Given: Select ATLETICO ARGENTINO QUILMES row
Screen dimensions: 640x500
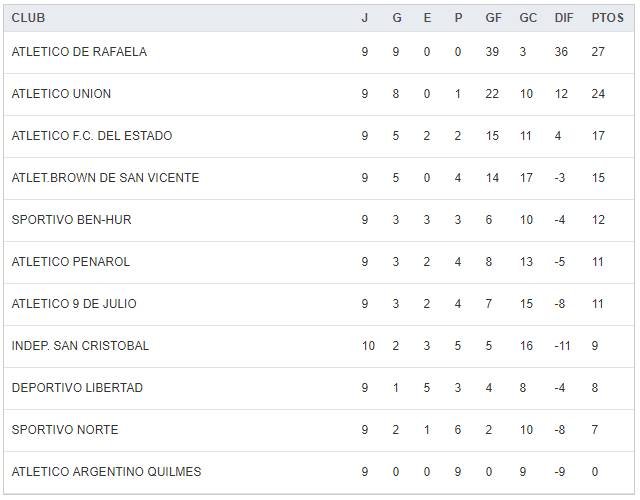Looking at the screenshot, I should pos(106,472).
